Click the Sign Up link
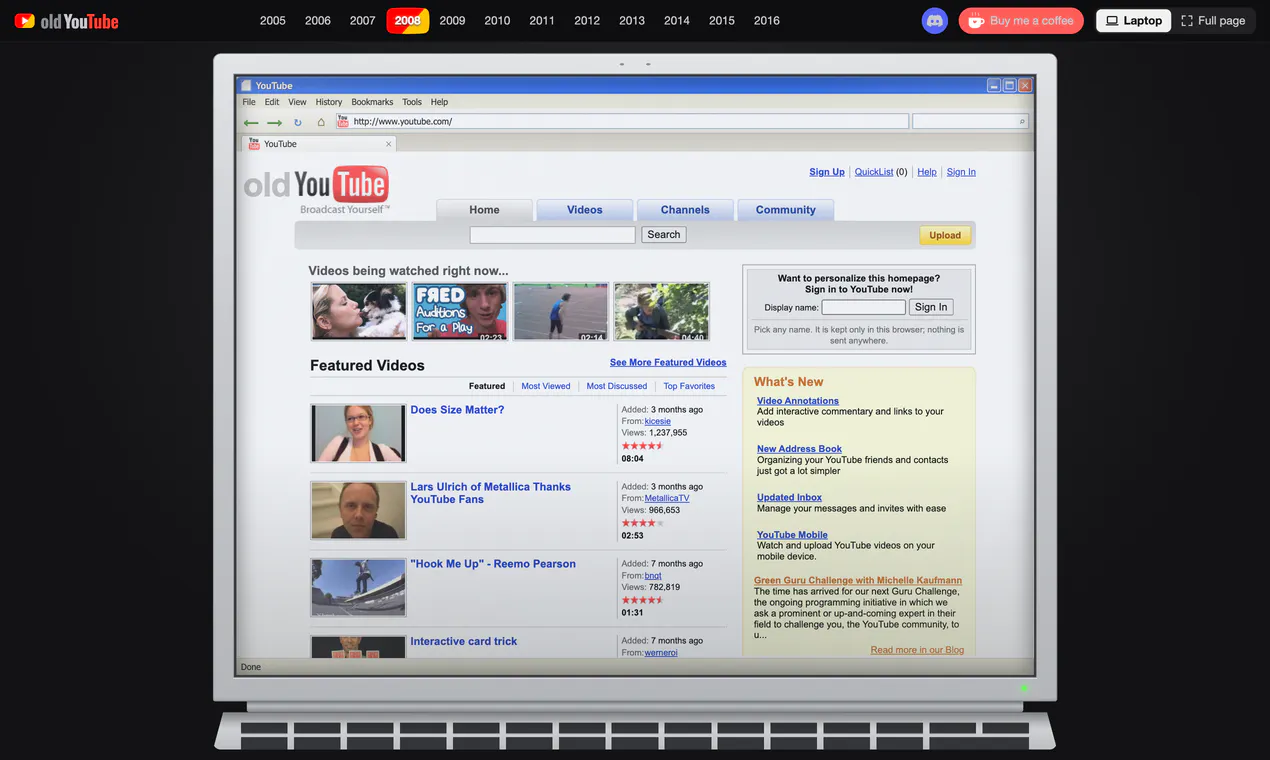The width and height of the screenshot is (1270, 760). 827,172
